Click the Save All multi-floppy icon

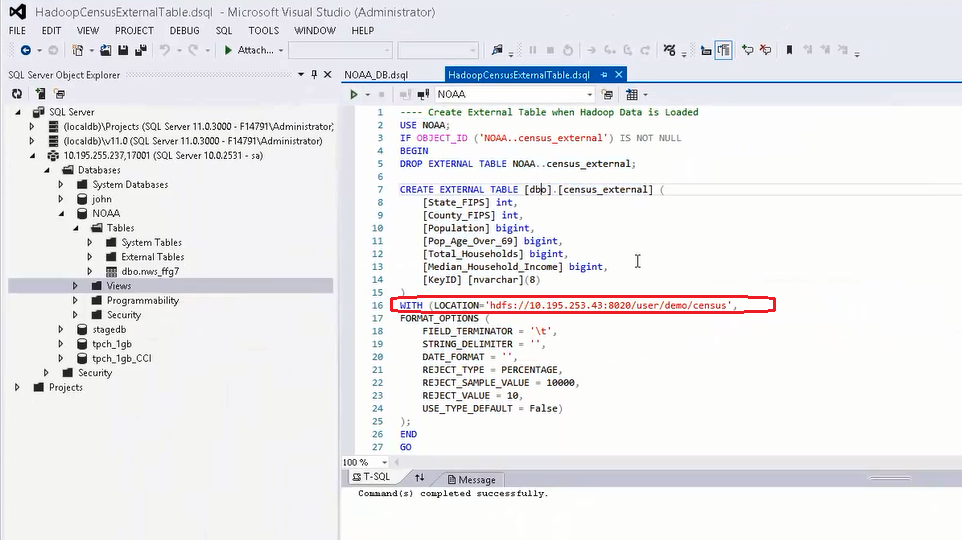pyautogui.click(x=140, y=50)
